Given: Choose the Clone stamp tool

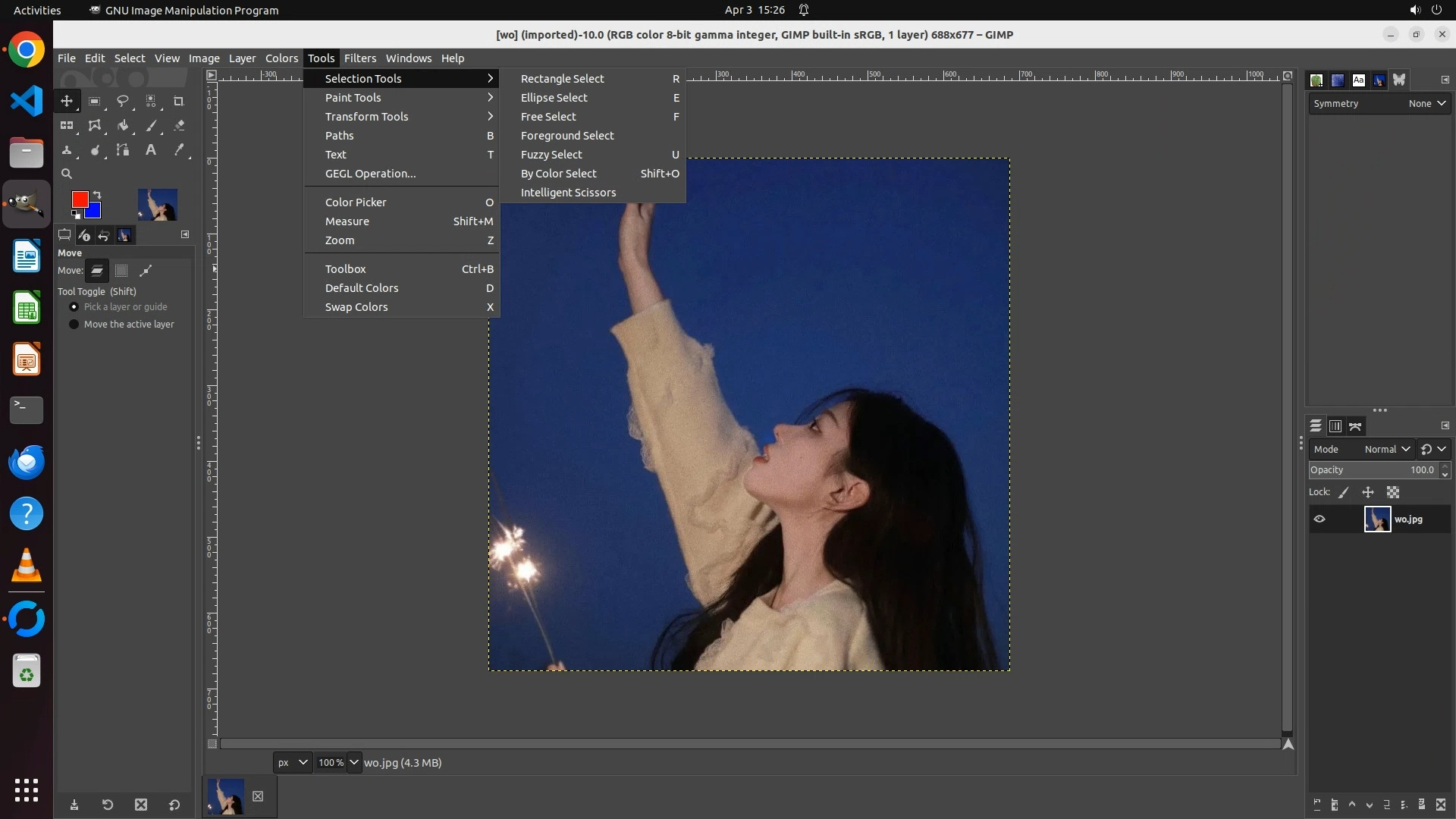Looking at the screenshot, I should (x=67, y=150).
